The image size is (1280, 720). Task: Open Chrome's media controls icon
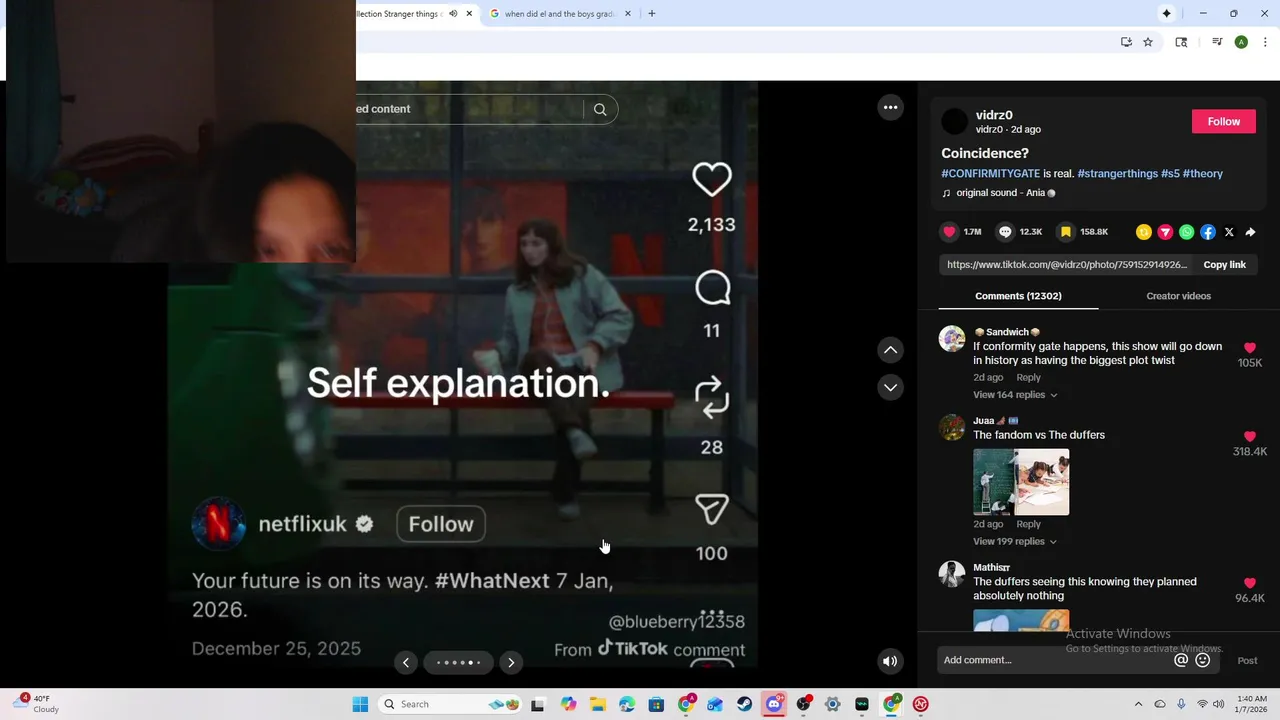[x=1217, y=42]
